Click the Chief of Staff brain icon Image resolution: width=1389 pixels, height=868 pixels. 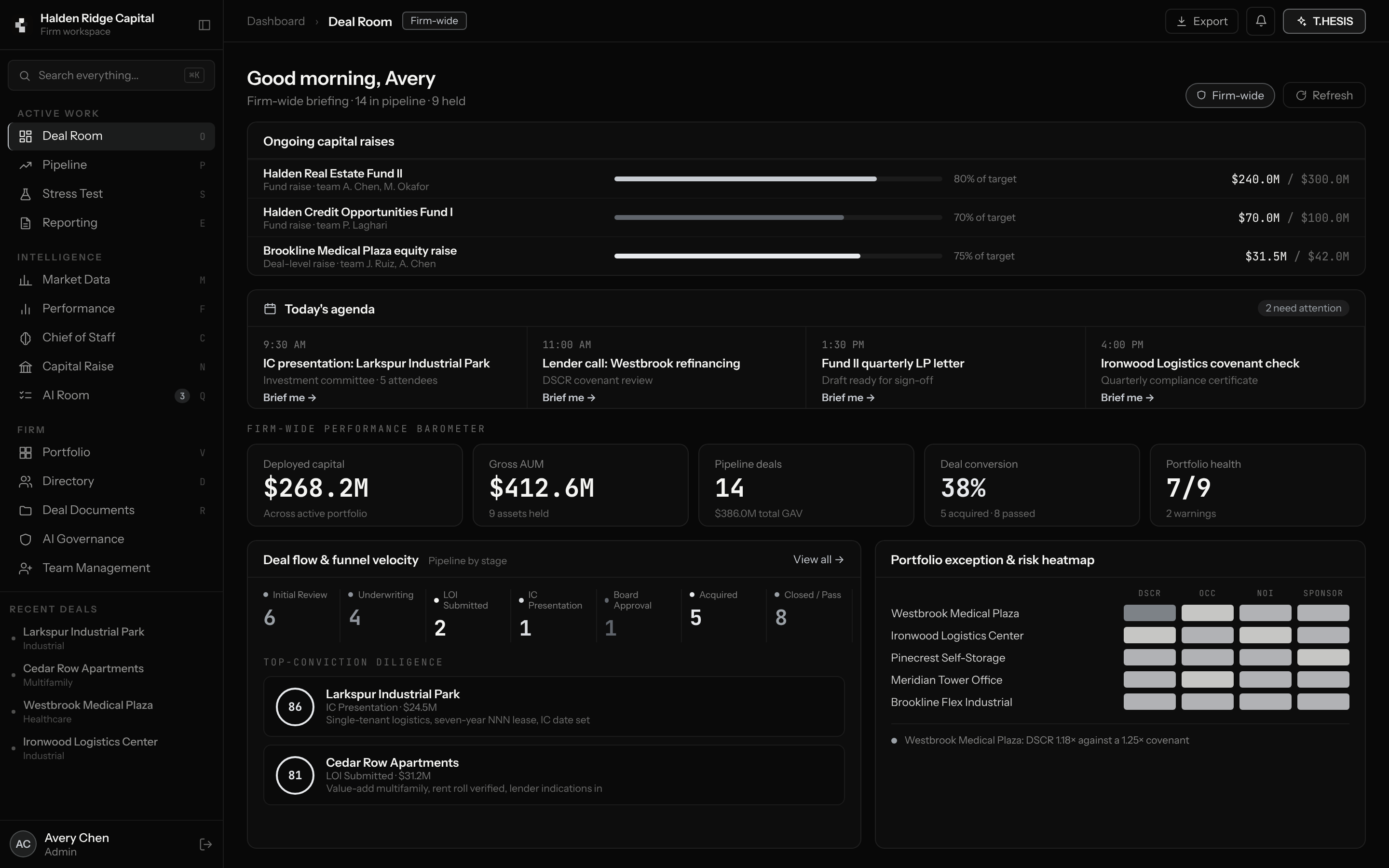[25, 338]
